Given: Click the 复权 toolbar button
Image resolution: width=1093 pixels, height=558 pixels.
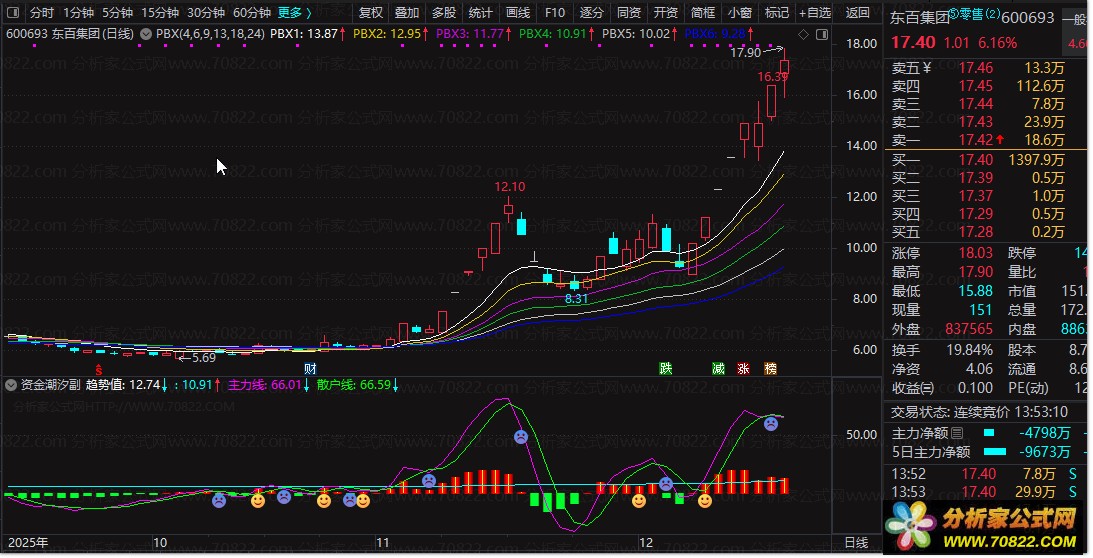Looking at the screenshot, I should click(370, 13).
